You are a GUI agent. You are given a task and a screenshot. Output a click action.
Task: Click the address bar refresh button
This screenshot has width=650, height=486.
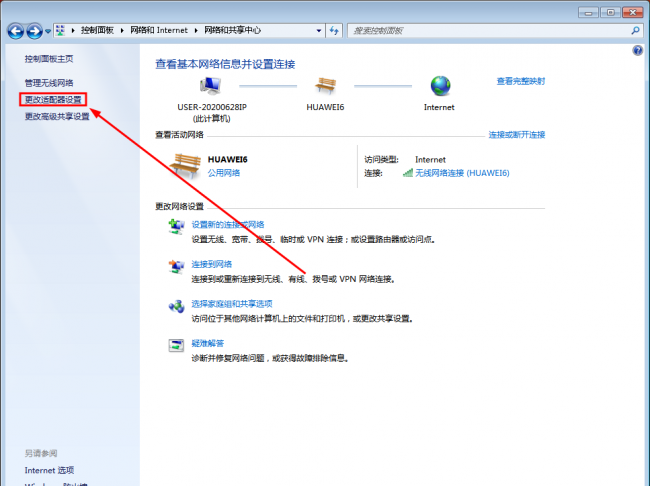point(334,30)
